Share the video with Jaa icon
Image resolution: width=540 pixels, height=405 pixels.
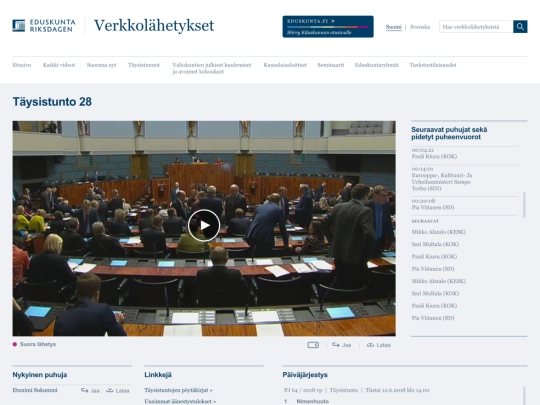pos(341,345)
